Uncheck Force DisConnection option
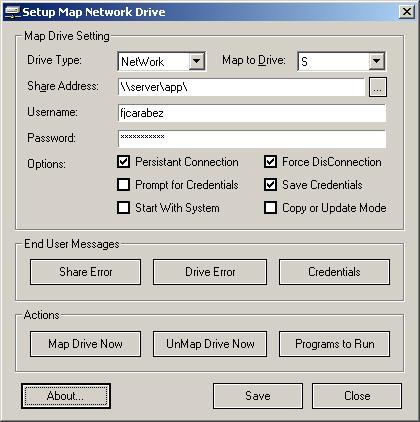This screenshot has height=422, width=420. point(270,162)
